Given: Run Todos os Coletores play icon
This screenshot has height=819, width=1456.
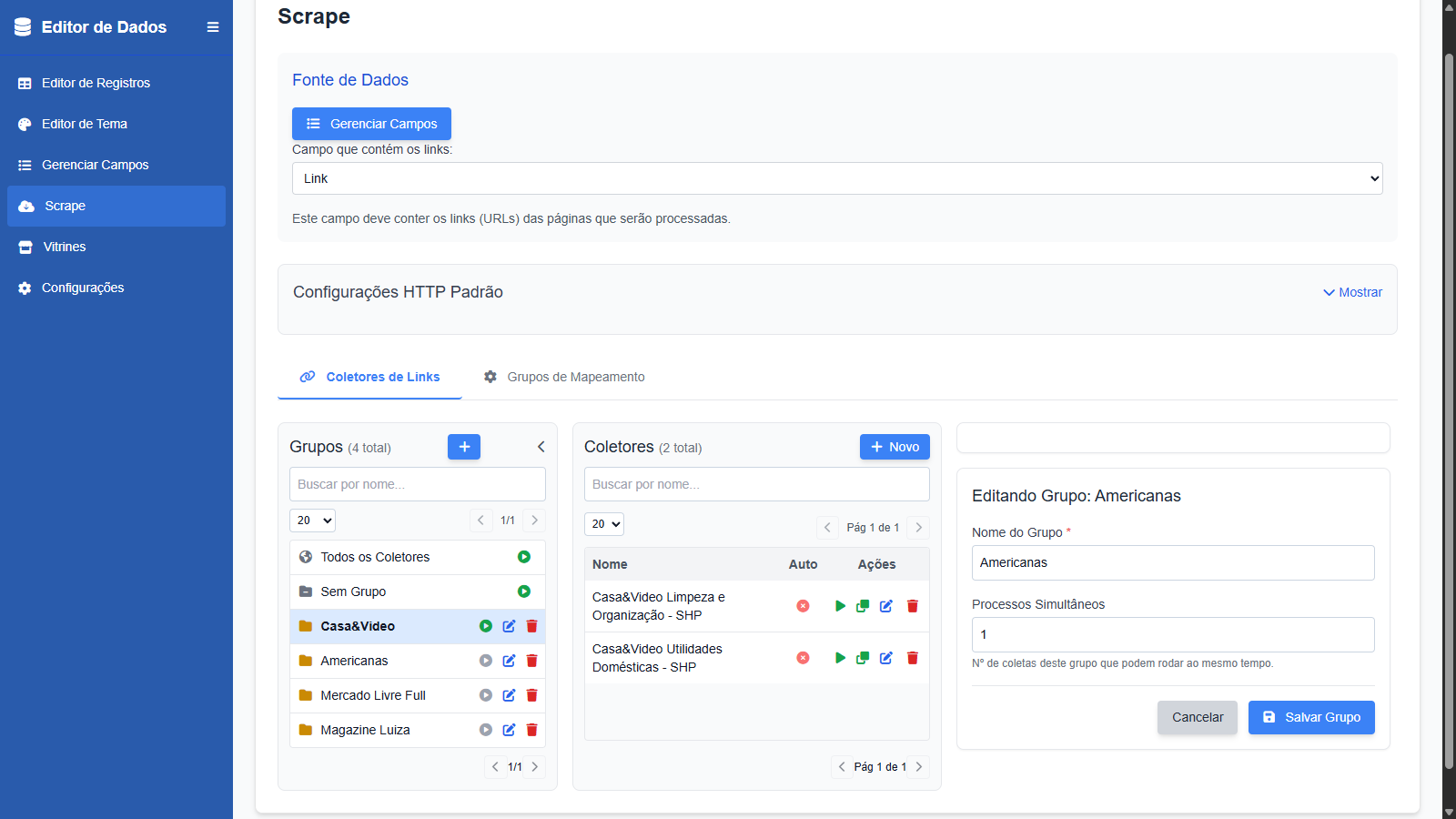Looking at the screenshot, I should [524, 557].
